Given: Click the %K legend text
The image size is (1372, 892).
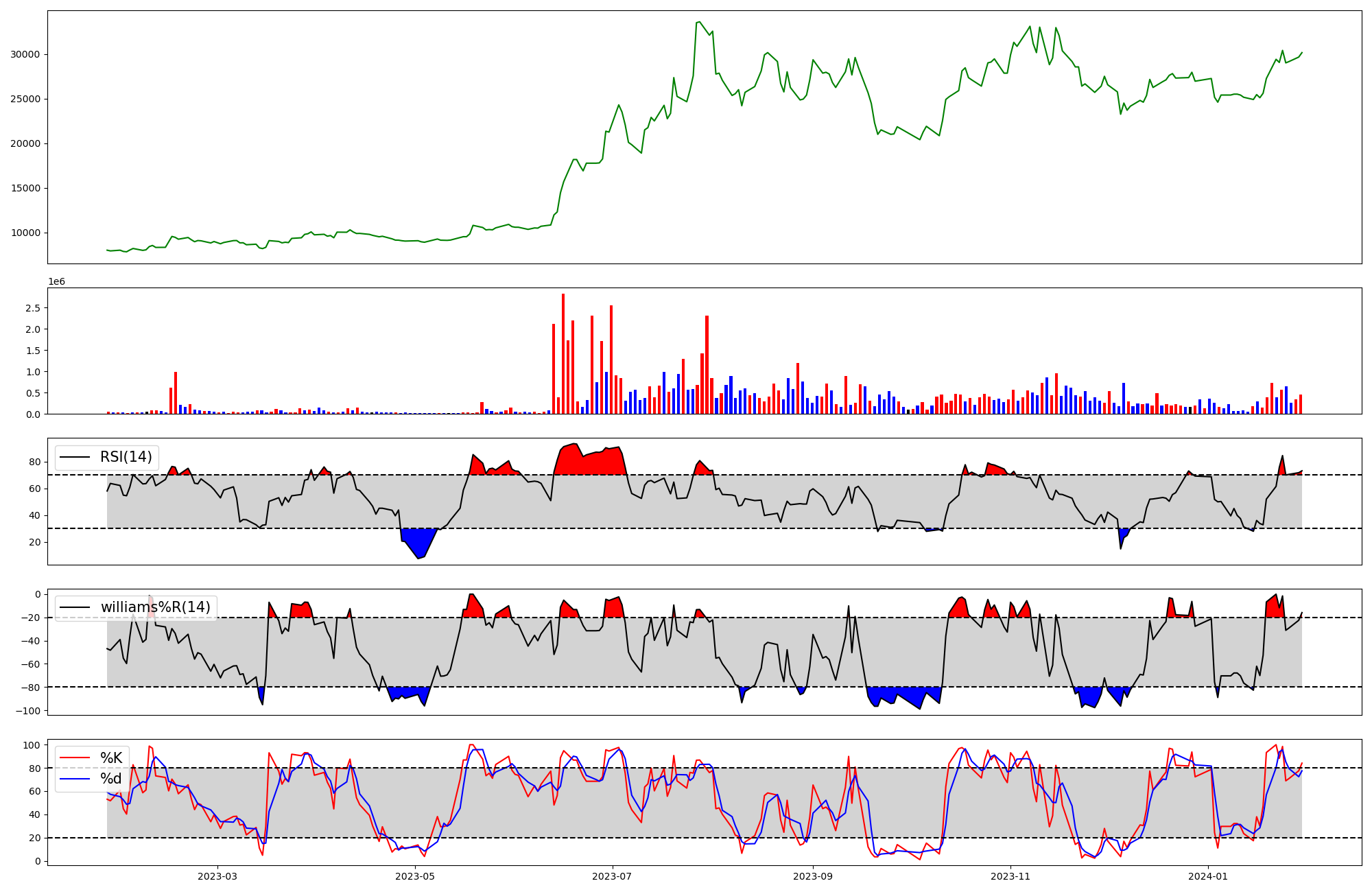Looking at the screenshot, I should tap(111, 758).
